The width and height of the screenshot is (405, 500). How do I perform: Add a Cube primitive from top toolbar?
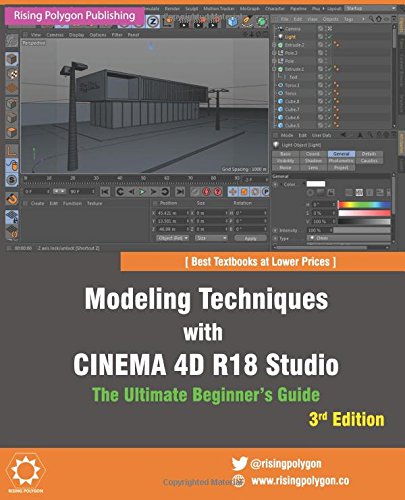coord(233,22)
